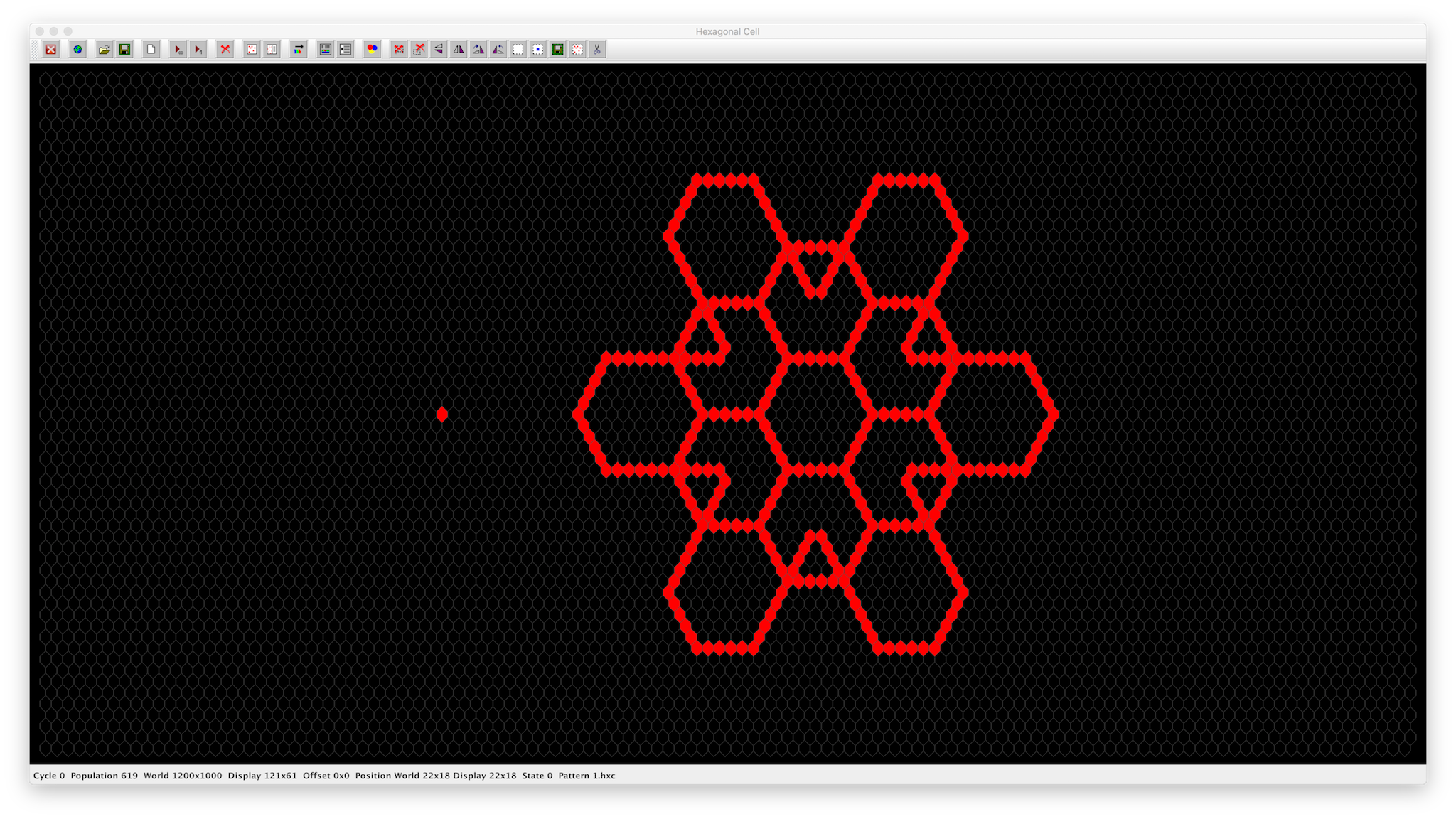Viewport: 1456px width, 819px height.
Task: Click the red X exit icon in toolbar
Action: click(51, 50)
